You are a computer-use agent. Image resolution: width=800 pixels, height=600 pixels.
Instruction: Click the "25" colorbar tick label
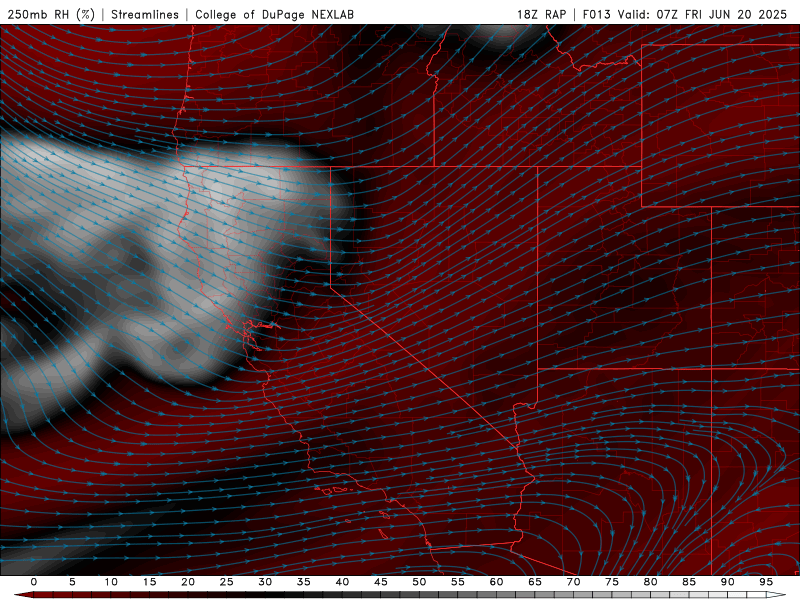227,582
